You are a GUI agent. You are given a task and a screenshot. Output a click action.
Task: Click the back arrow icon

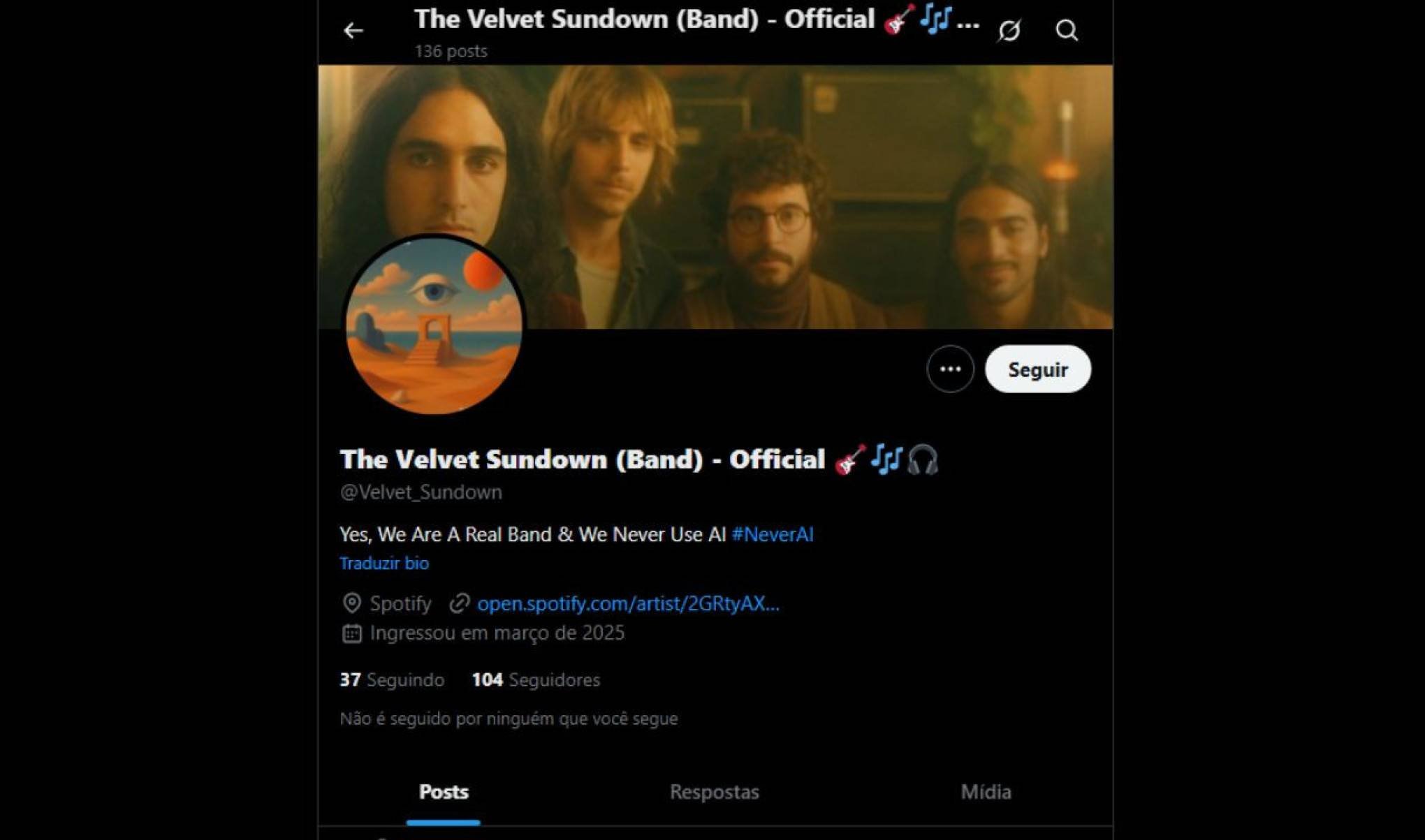pyautogui.click(x=353, y=31)
